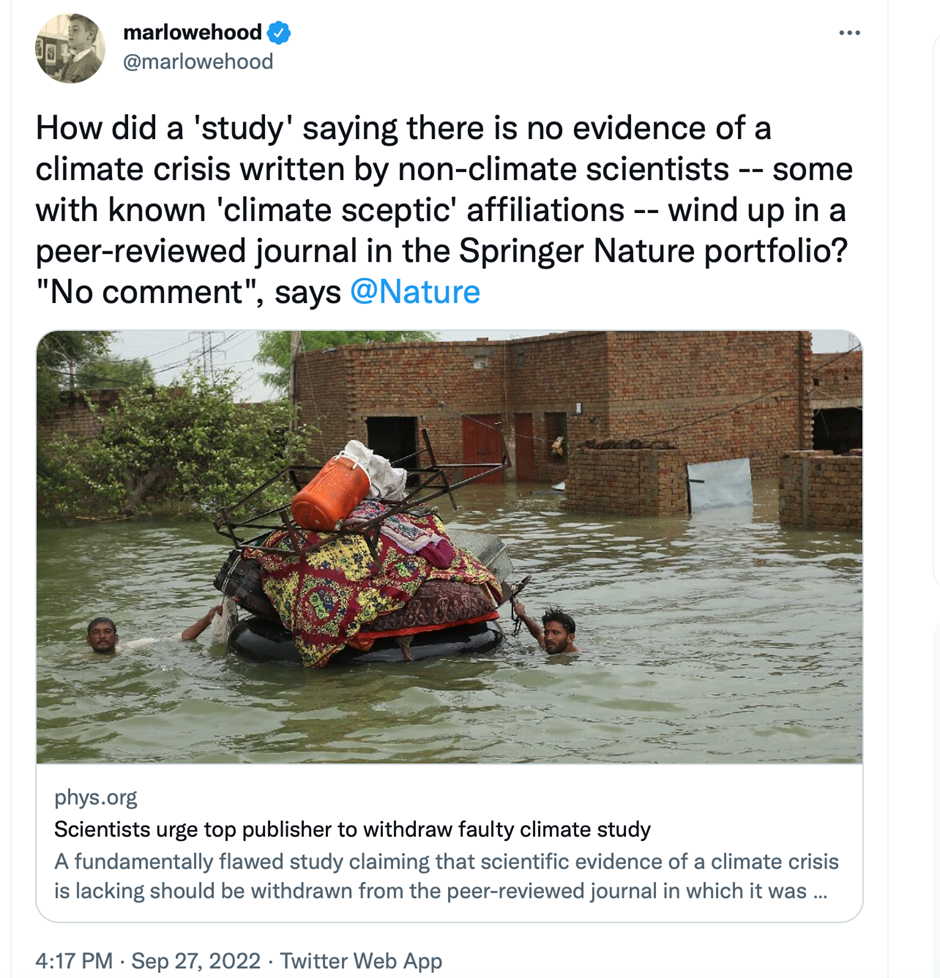Screen dimensions: 940x978
Task: Click the first line of tweet text
Action: 403,128
